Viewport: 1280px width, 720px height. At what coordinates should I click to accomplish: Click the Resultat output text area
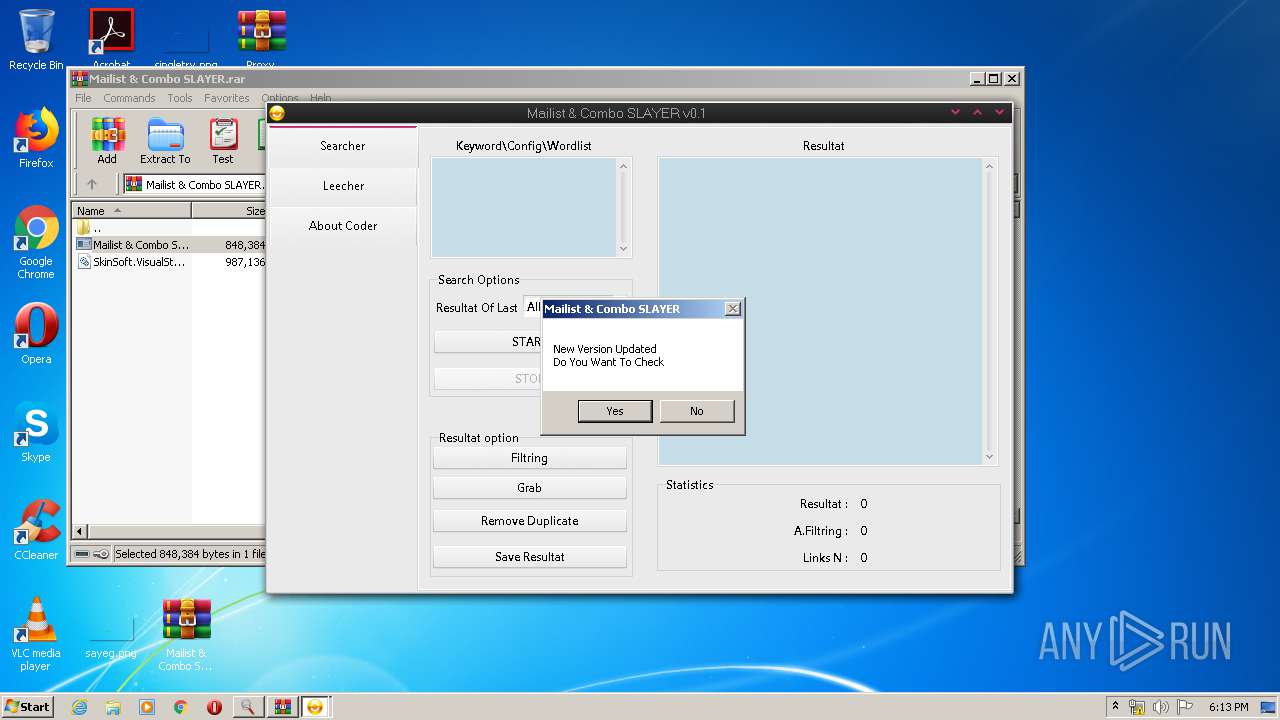pyautogui.click(x=820, y=311)
